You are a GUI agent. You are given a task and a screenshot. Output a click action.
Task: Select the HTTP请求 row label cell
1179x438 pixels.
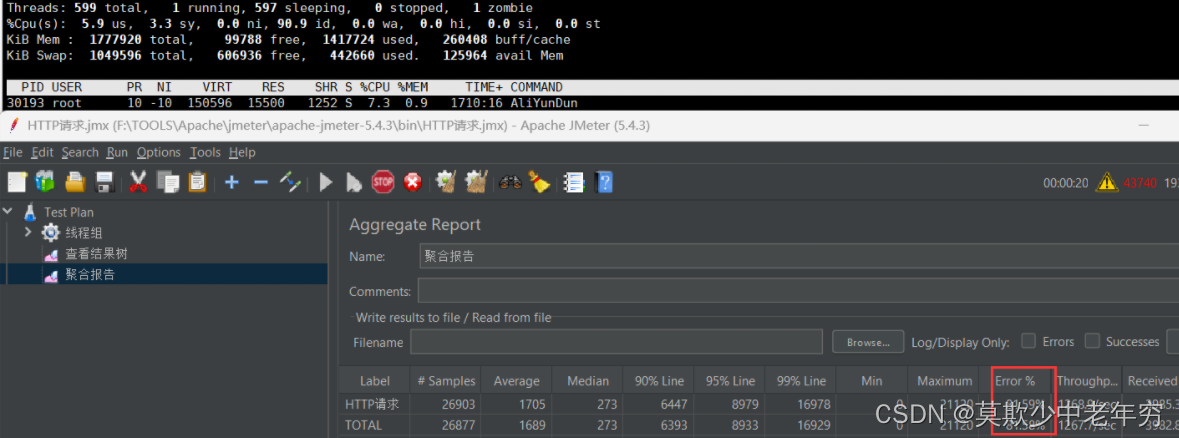pyautogui.click(x=372, y=404)
